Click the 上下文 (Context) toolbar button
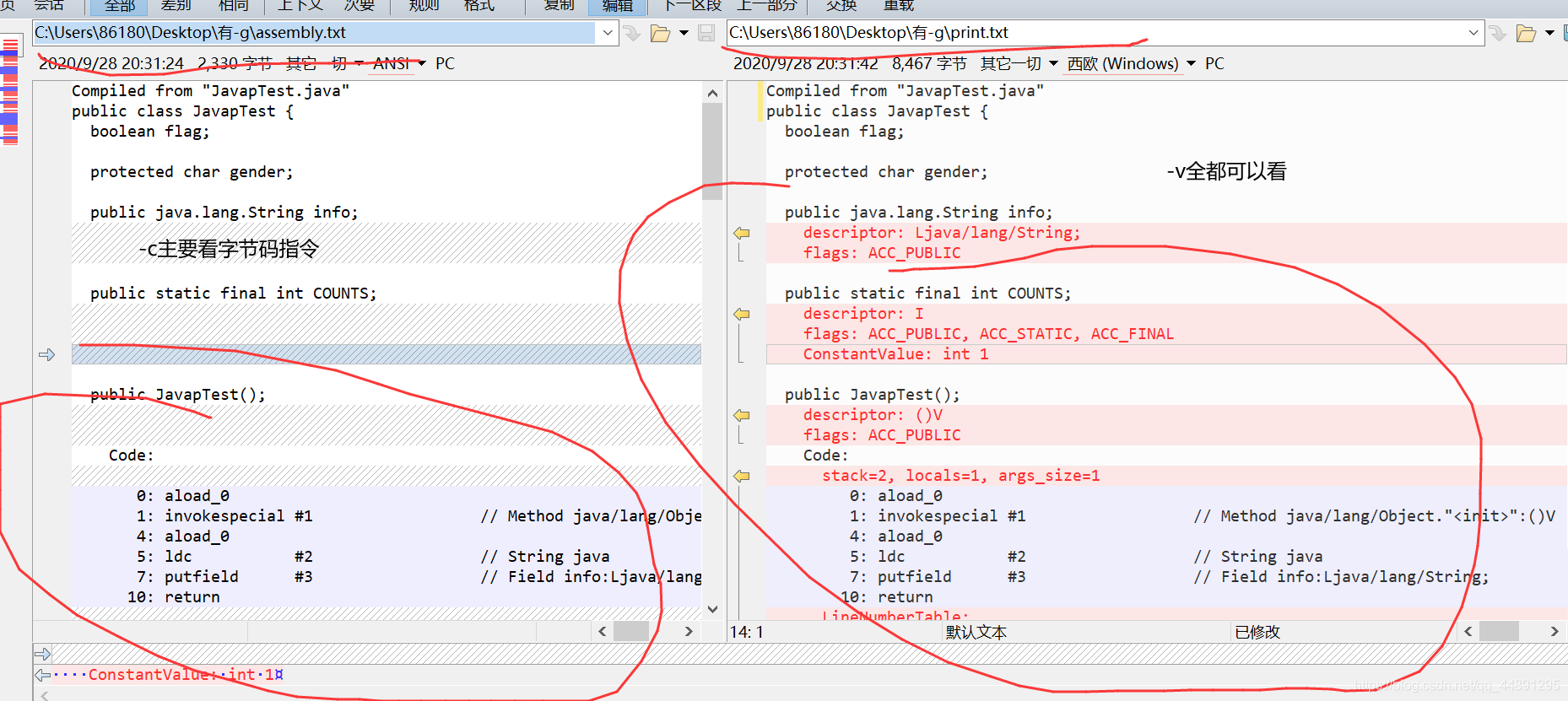Viewport: 1568px width, 701px height. [x=300, y=6]
